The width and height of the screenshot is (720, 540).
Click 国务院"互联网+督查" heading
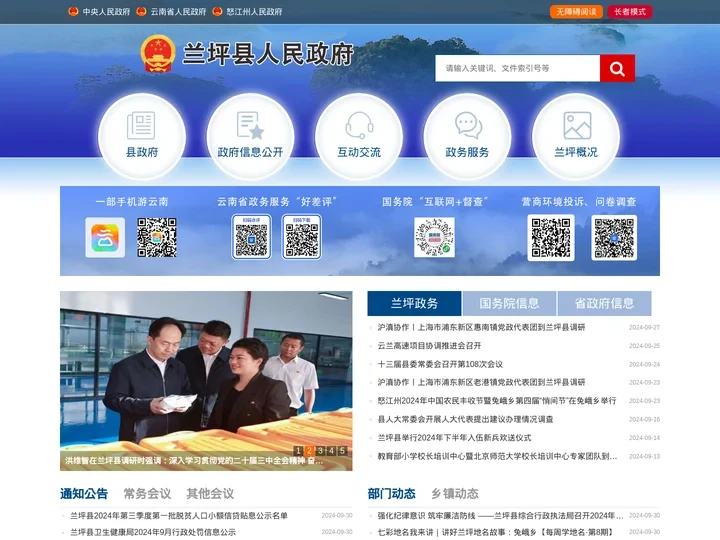coord(434,202)
